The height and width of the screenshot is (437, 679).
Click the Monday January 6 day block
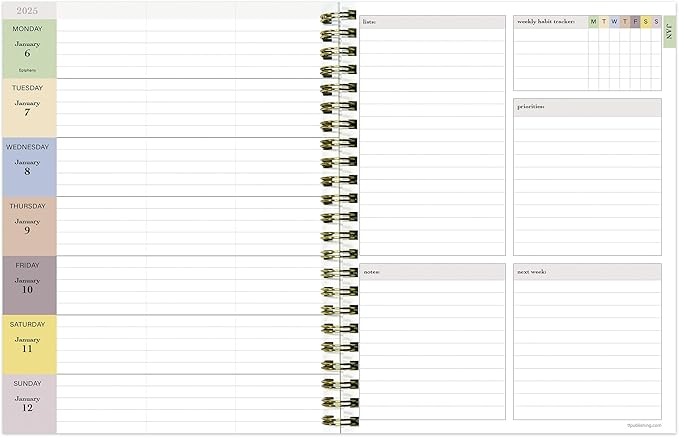[x=28, y=48]
